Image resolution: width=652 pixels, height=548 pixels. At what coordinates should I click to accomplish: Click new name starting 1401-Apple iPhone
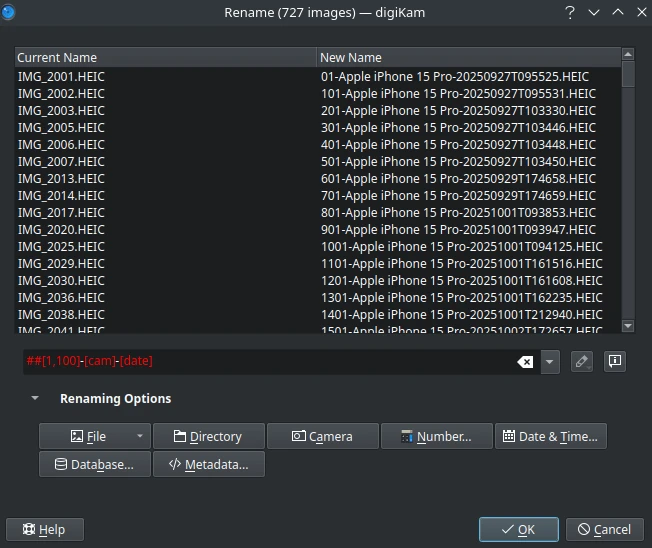[462, 315]
